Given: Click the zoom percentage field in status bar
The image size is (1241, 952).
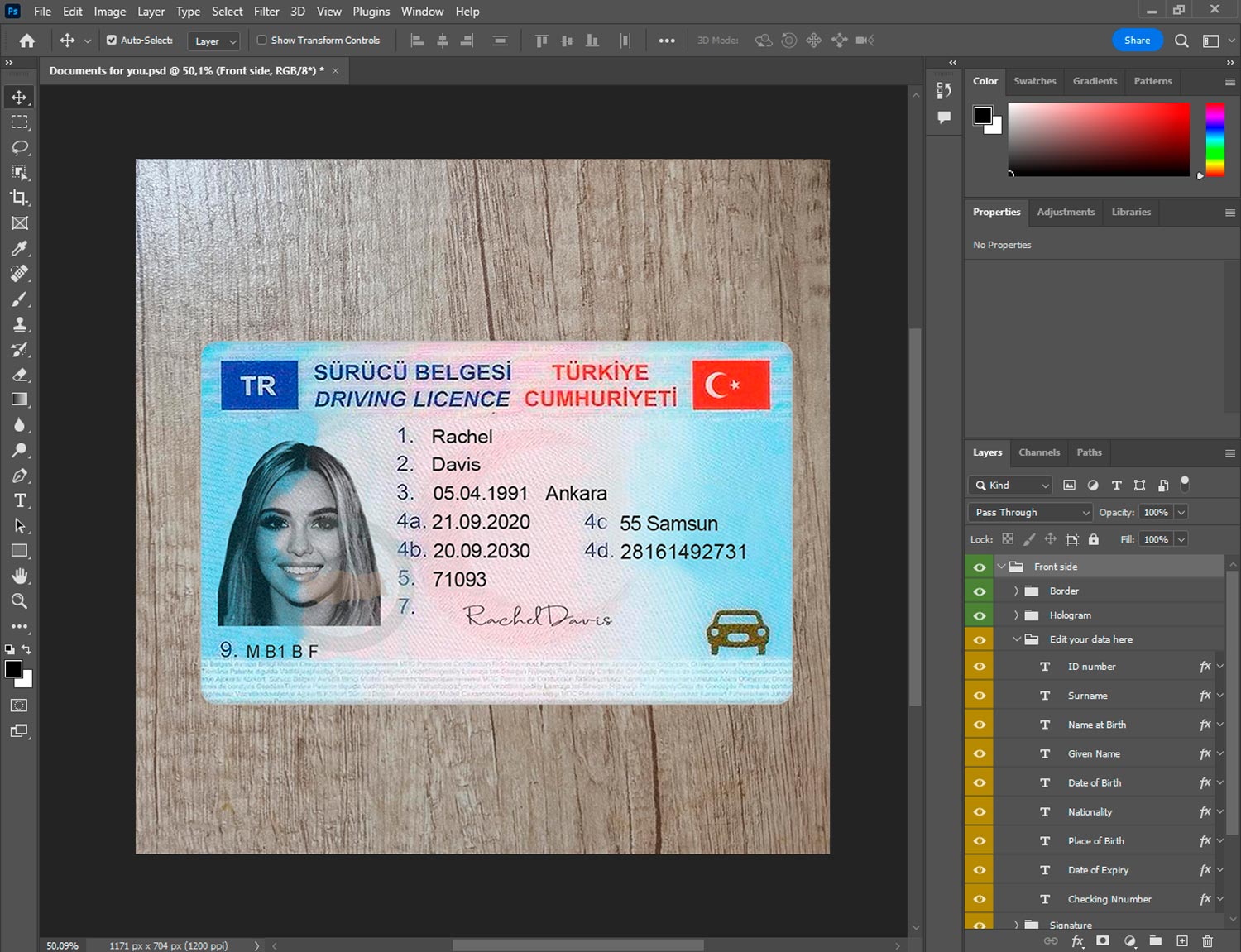Looking at the screenshot, I should pos(63,945).
